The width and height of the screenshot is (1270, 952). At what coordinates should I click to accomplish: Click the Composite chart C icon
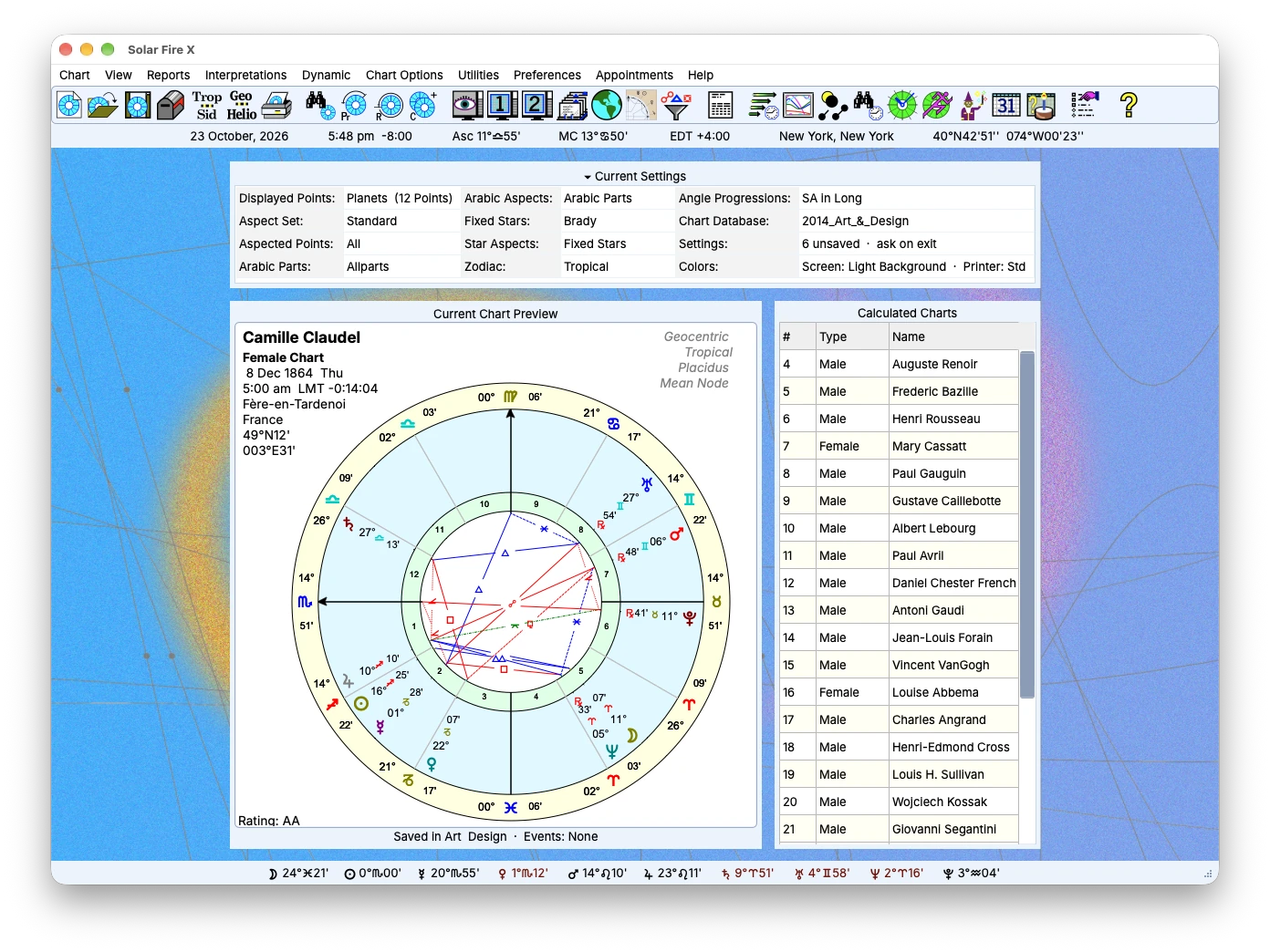click(422, 105)
